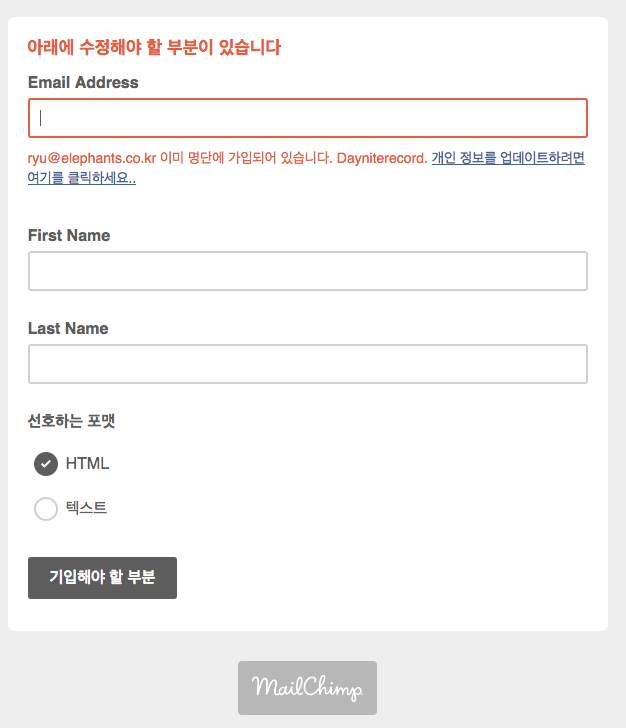Click inside the First Name field

point(308,271)
